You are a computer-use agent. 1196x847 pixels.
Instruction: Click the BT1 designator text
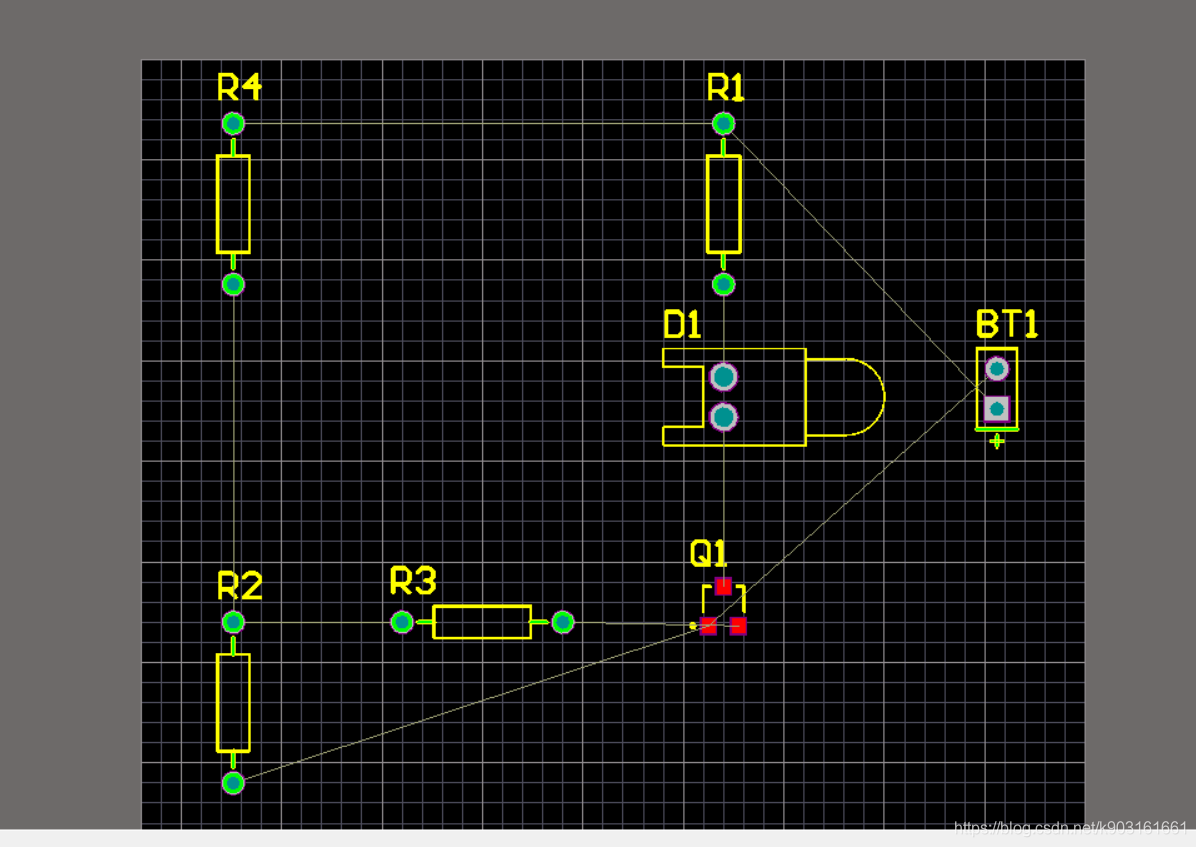point(1006,325)
